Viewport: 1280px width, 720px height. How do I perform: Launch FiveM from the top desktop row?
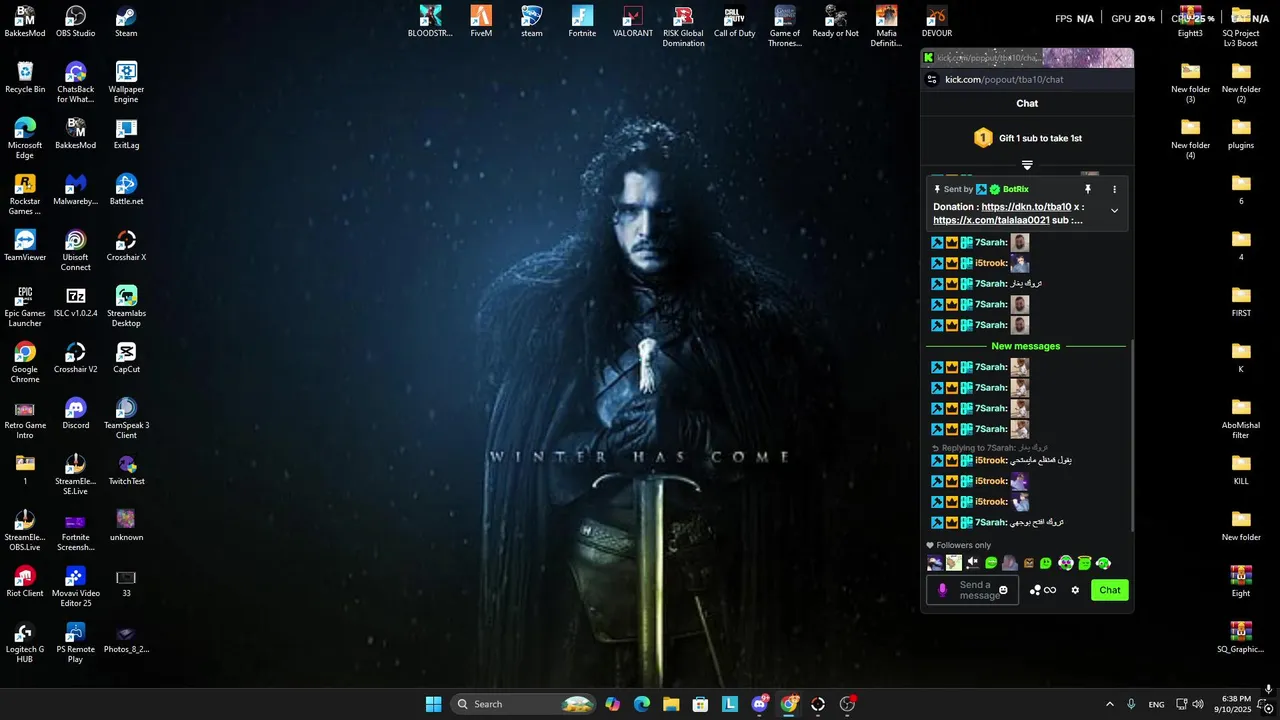click(481, 21)
